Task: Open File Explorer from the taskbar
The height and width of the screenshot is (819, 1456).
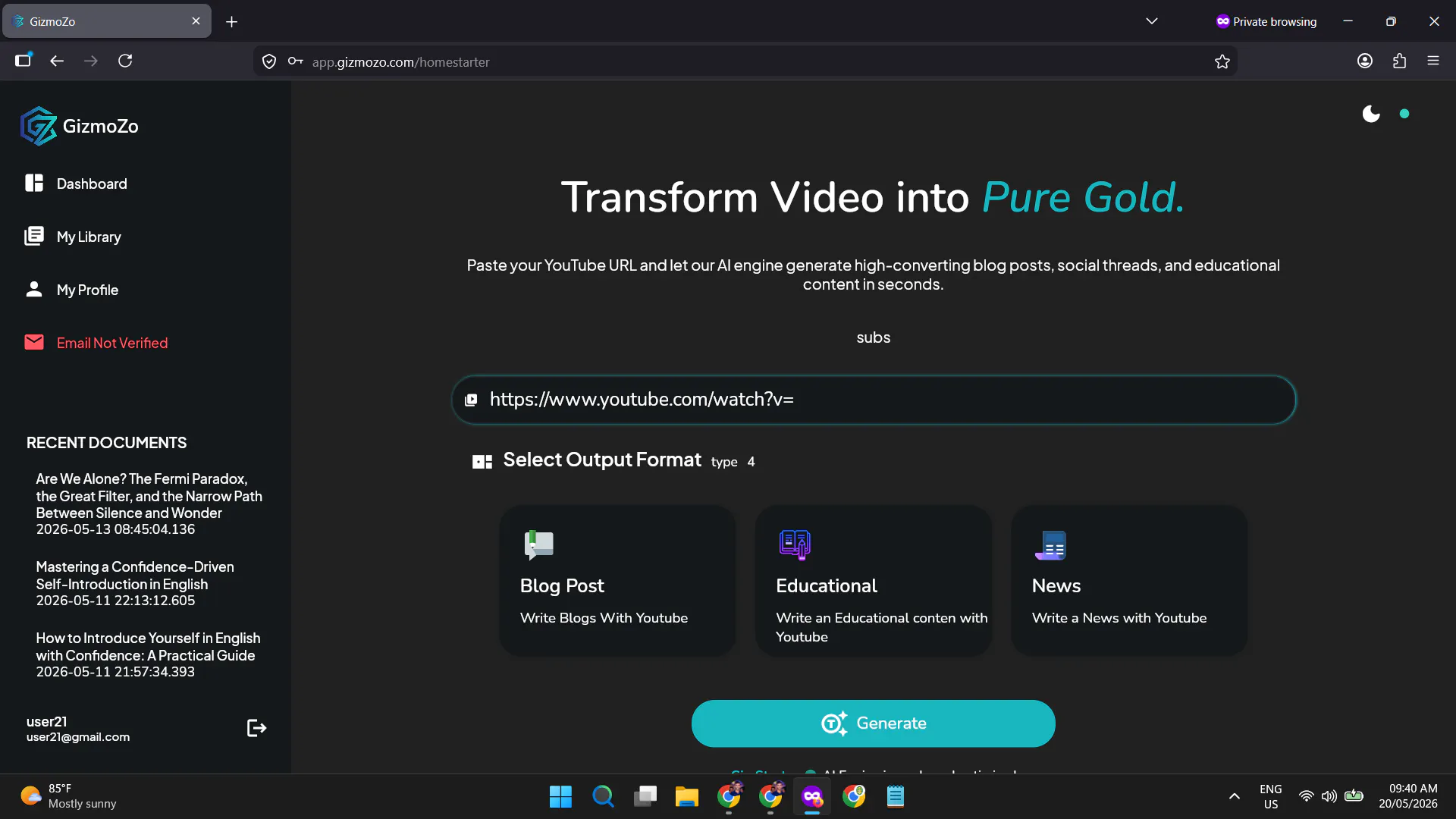Action: pyautogui.click(x=687, y=796)
